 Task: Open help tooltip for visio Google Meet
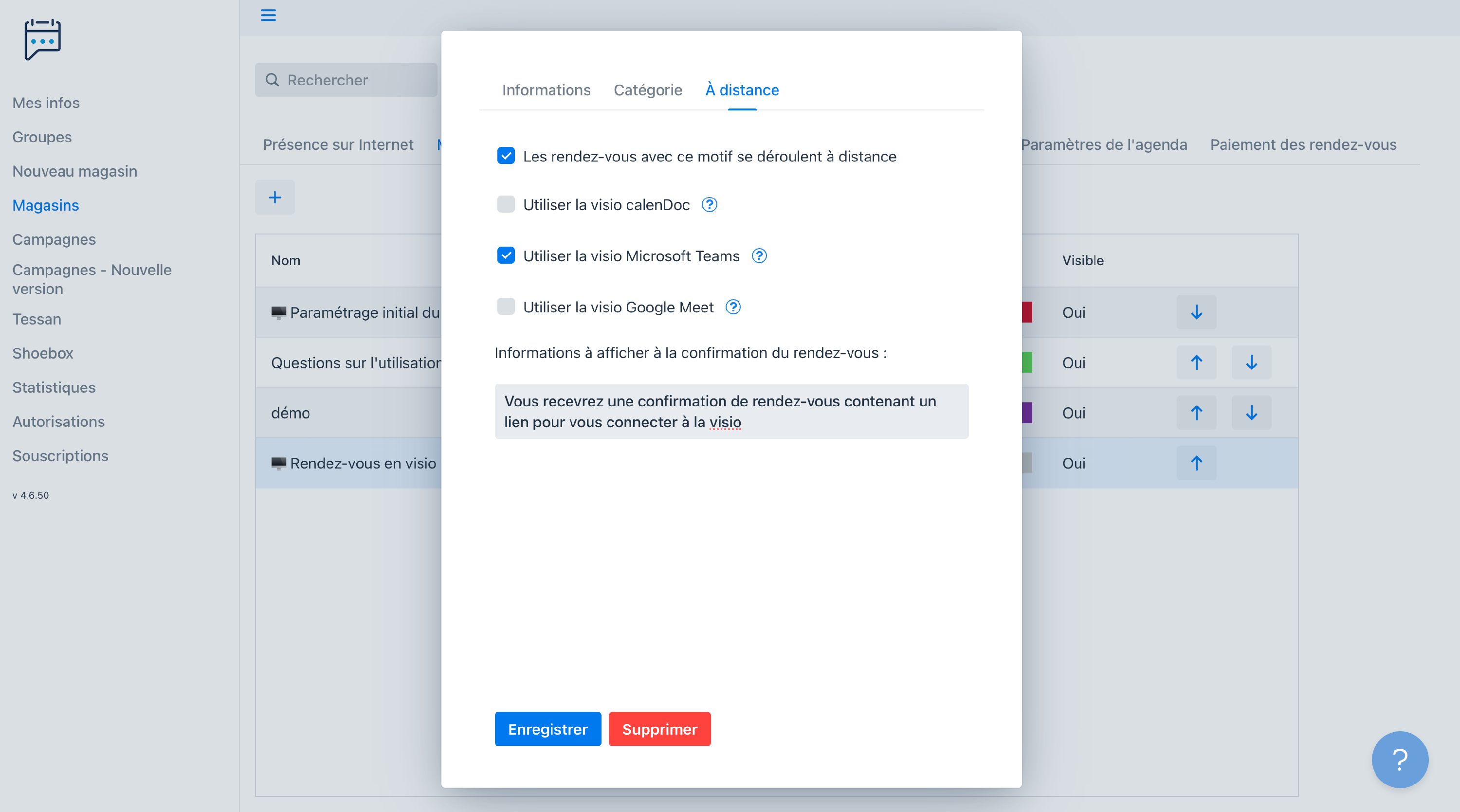(x=733, y=307)
